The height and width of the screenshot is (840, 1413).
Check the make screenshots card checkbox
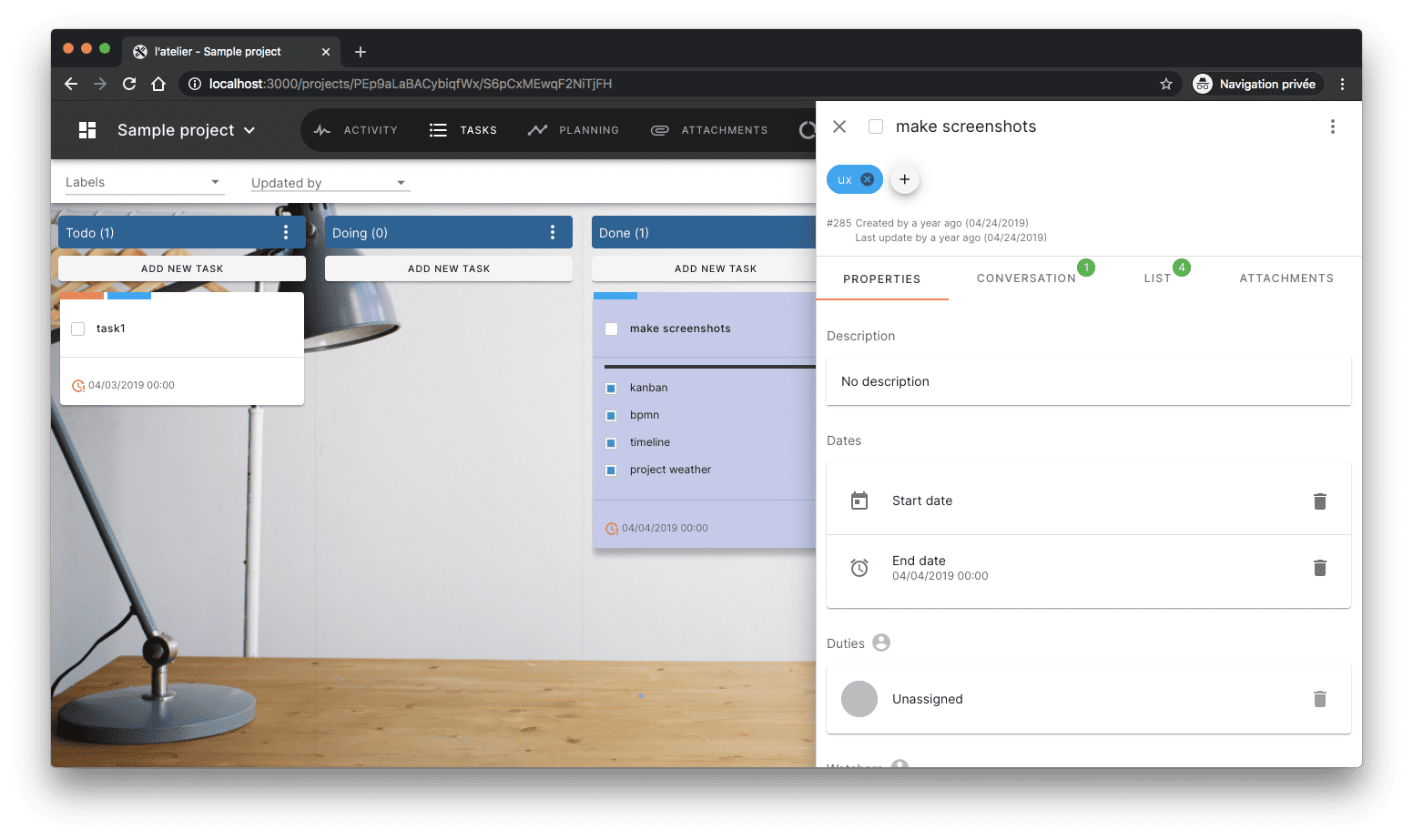[612, 329]
